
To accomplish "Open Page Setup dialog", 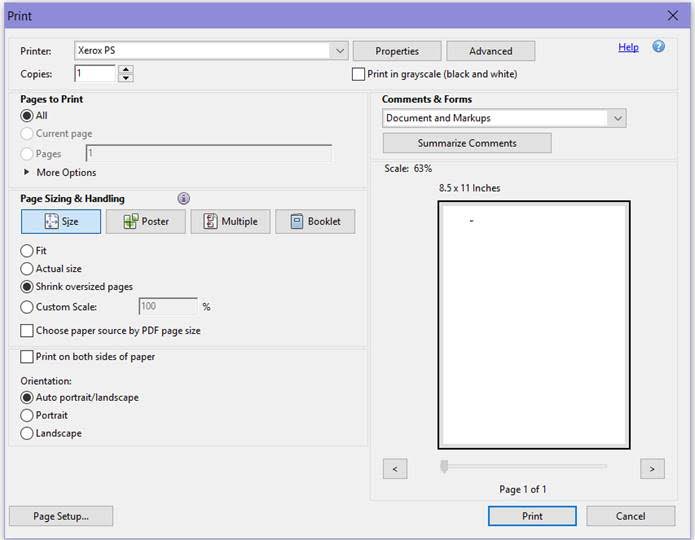I will (61, 516).
